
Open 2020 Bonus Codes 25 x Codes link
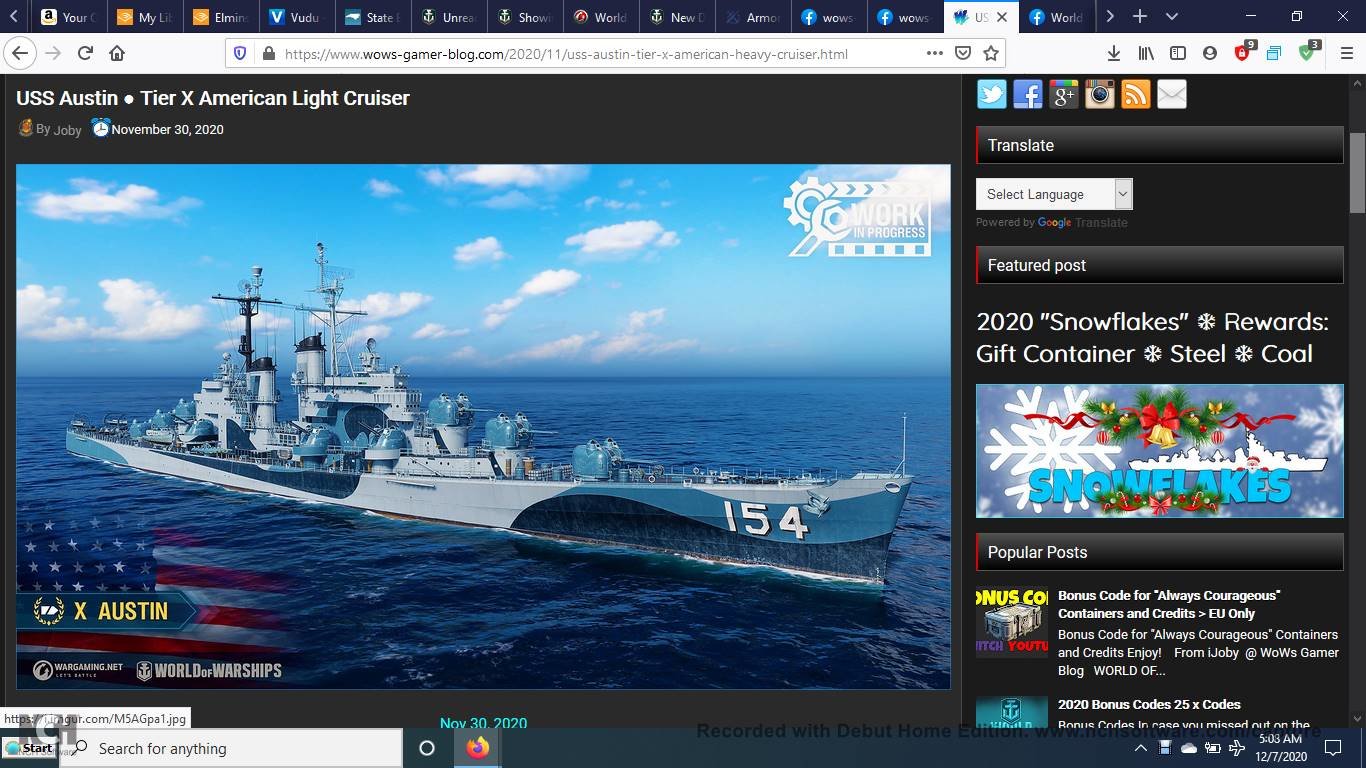pyautogui.click(x=1149, y=704)
